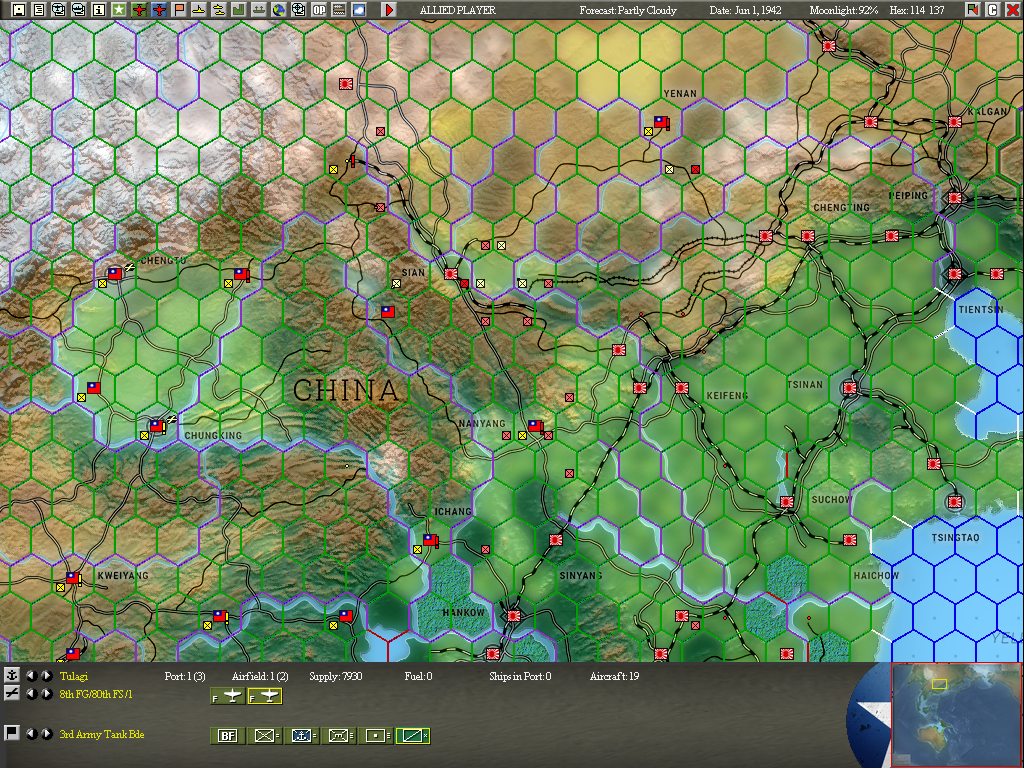Click the Chinese flag base at Chungking
This screenshot has width=1024, height=768.
coord(156,426)
